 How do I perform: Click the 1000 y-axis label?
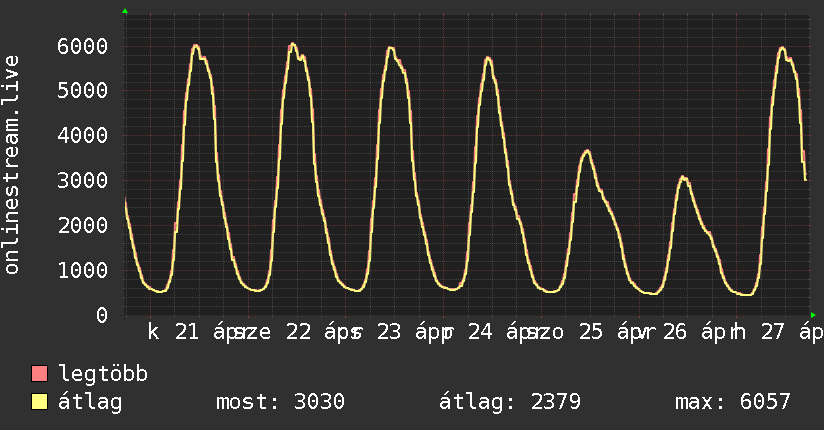click(x=83, y=270)
